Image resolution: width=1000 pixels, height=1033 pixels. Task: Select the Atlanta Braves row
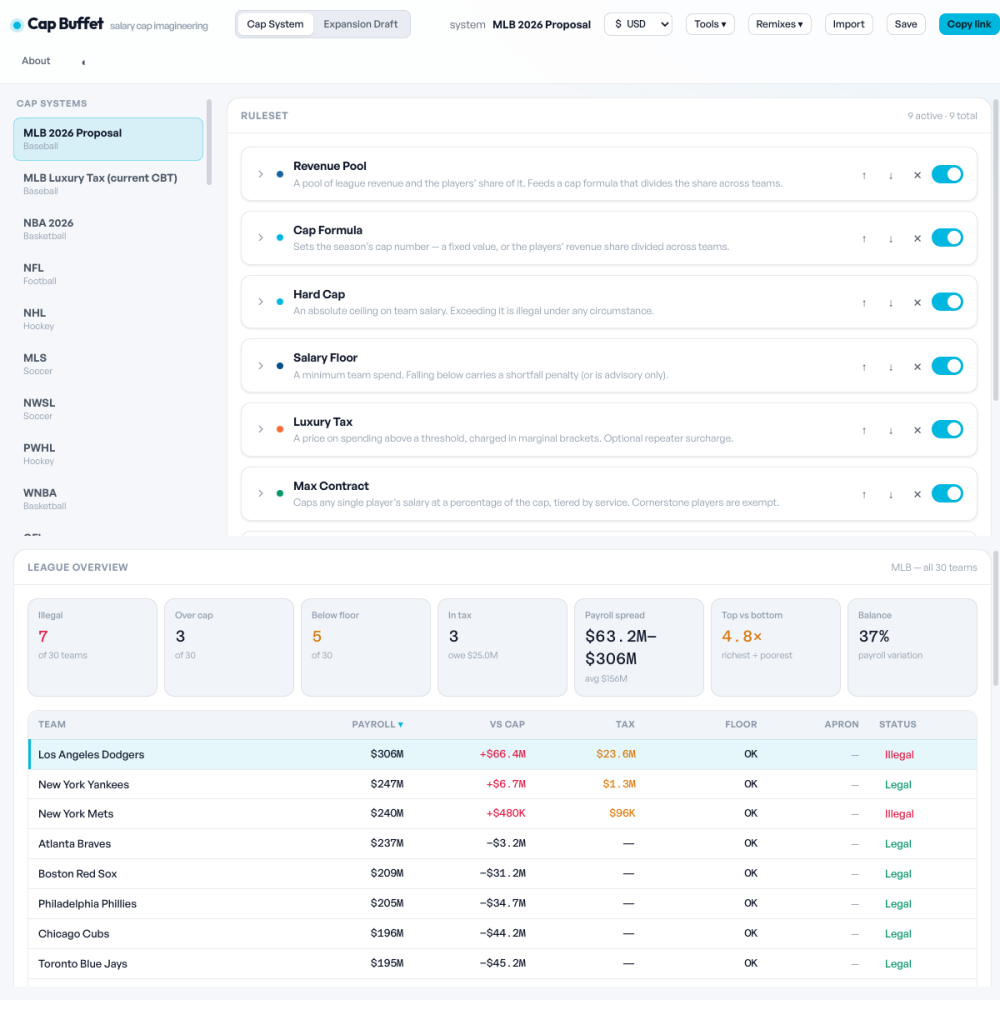click(503, 843)
